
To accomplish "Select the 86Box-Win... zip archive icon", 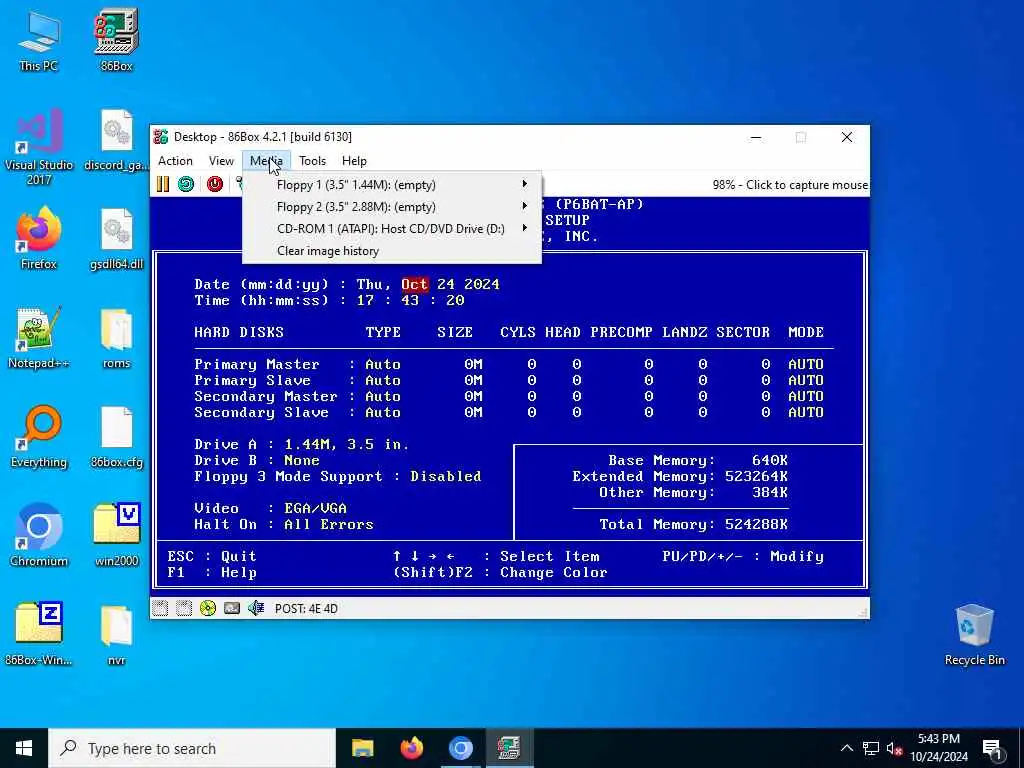I will tap(39, 634).
